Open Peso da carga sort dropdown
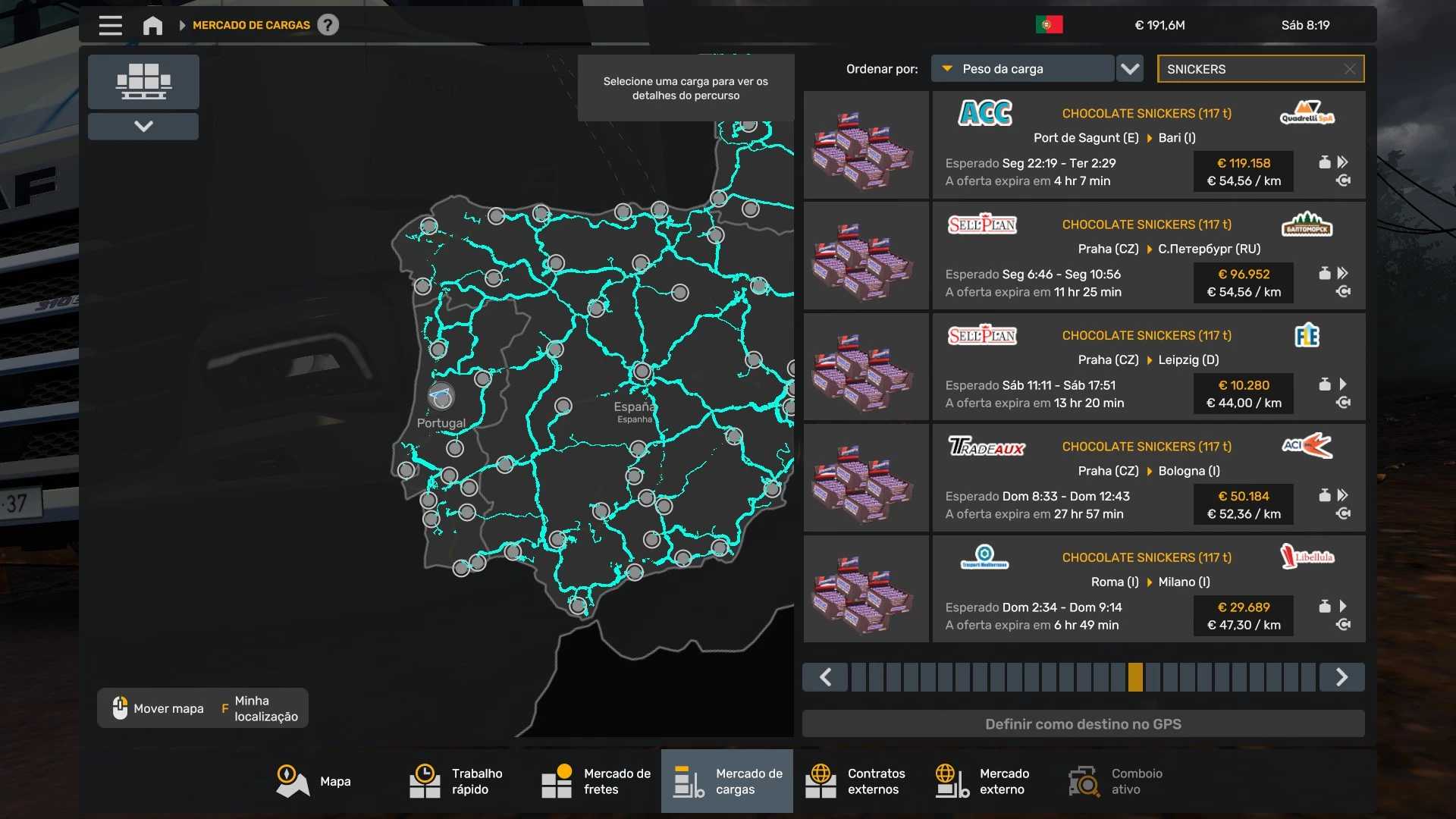This screenshot has width=1456, height=819. click(x=1022, y=69)
